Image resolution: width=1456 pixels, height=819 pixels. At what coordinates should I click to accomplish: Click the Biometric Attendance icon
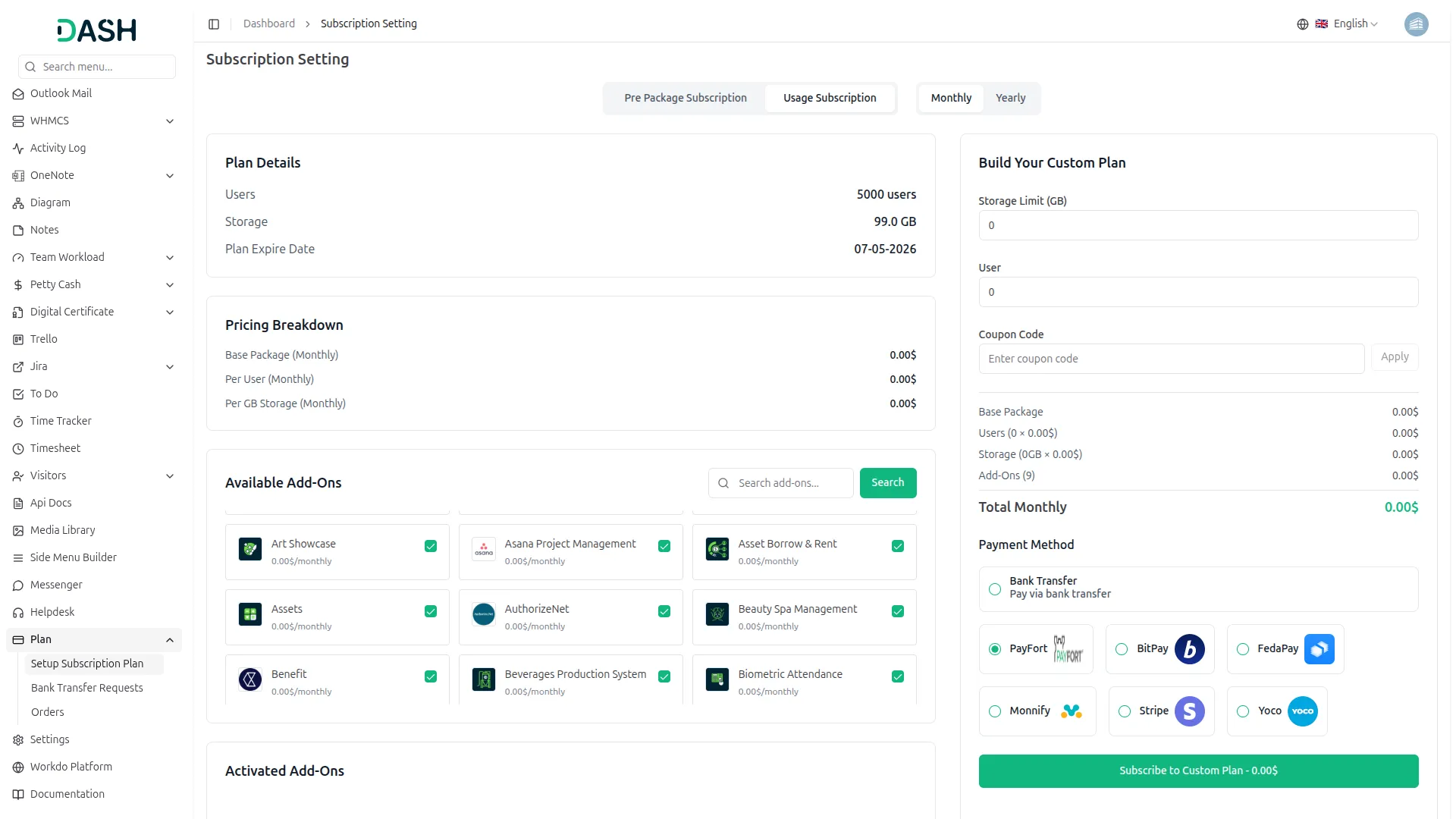(x=717, y=679)
